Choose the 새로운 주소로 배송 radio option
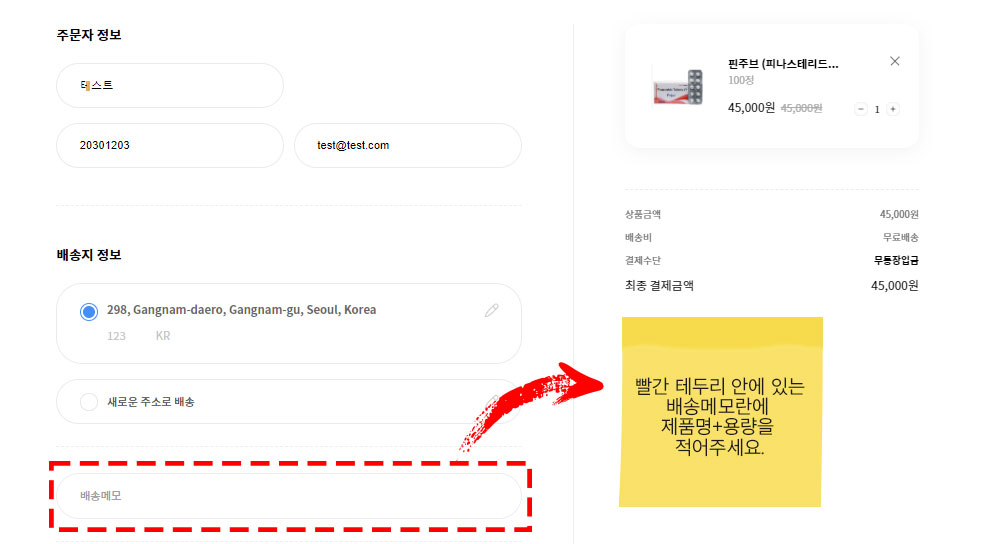 89,401
